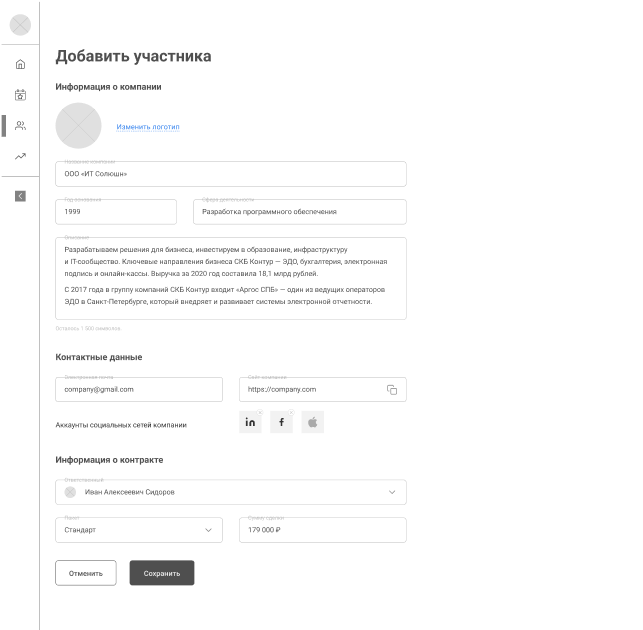Click the Apple social account icon
This screenshot has height=630, width=643.
coord(312,423)
